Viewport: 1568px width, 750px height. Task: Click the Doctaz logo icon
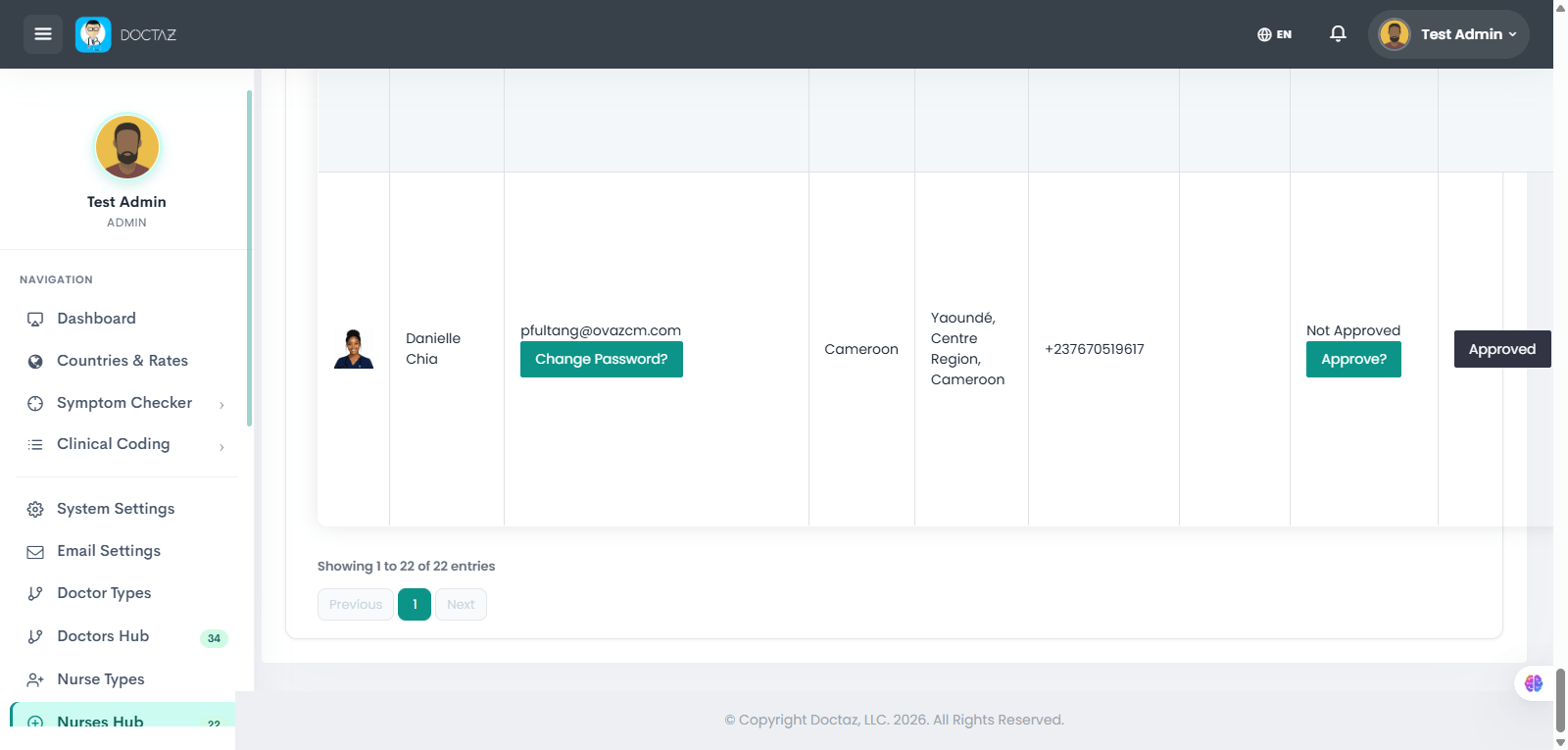(x=93, y=34)
